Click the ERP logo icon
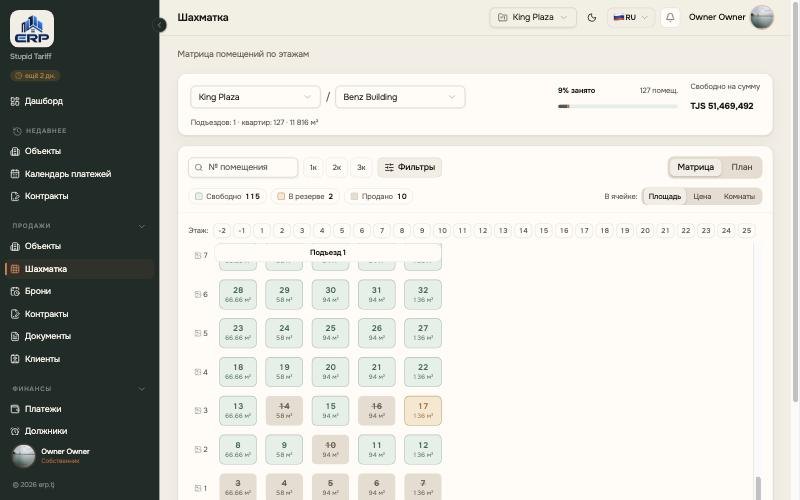 pyautogui.click(x=32, y=29)
